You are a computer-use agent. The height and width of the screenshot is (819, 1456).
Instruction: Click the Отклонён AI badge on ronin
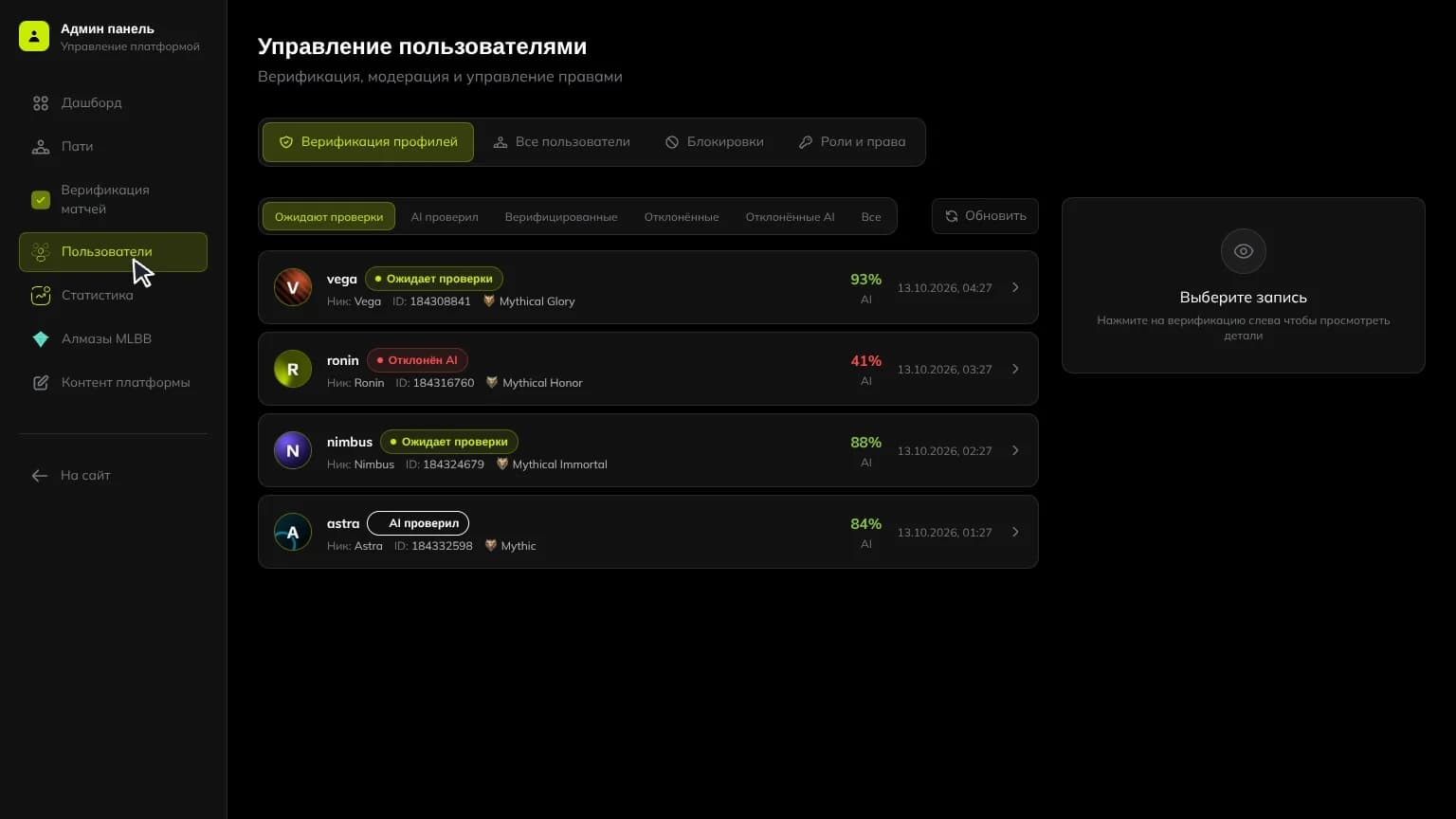pos(417,360)
